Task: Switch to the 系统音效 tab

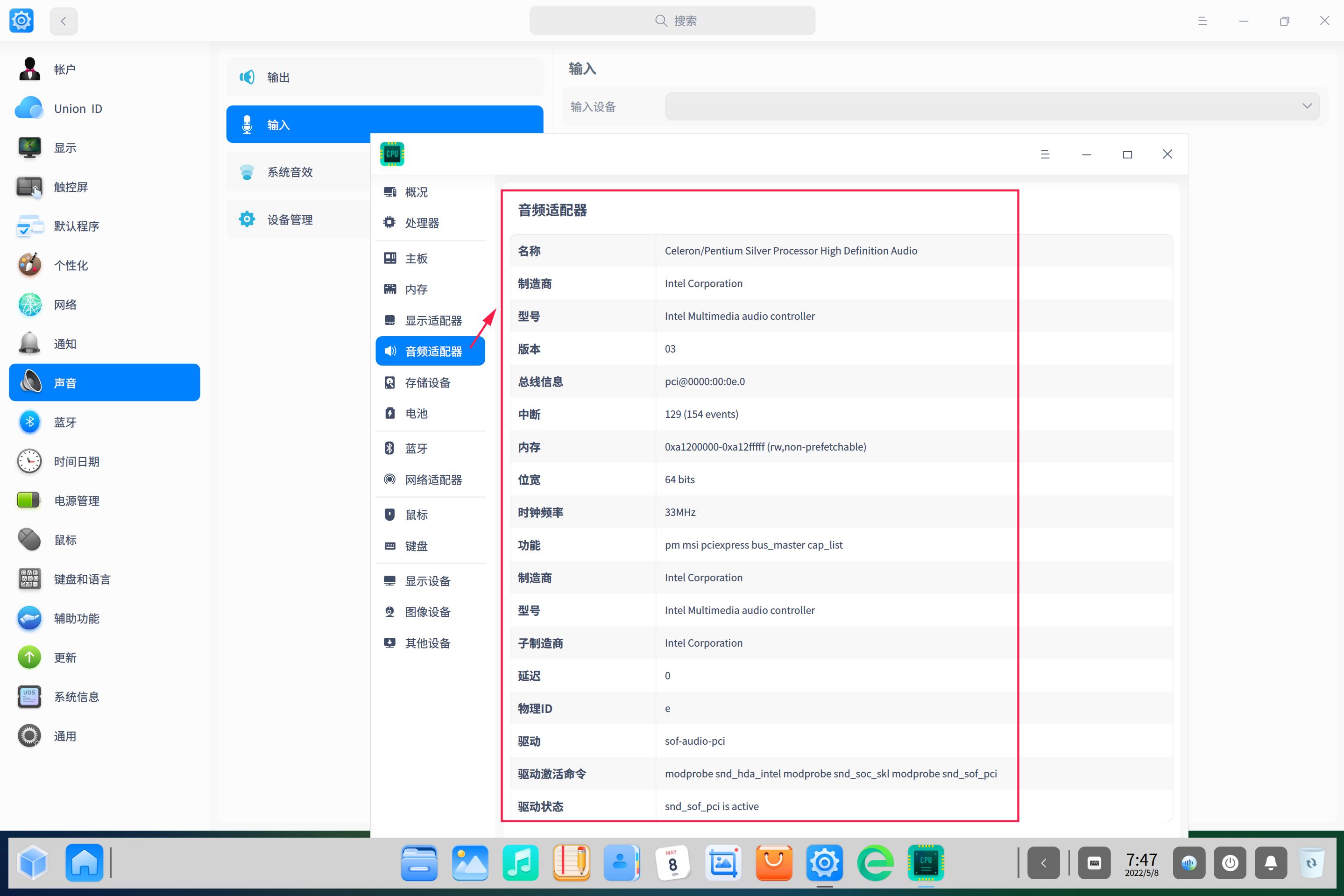Action: click(x=291, y=171)
